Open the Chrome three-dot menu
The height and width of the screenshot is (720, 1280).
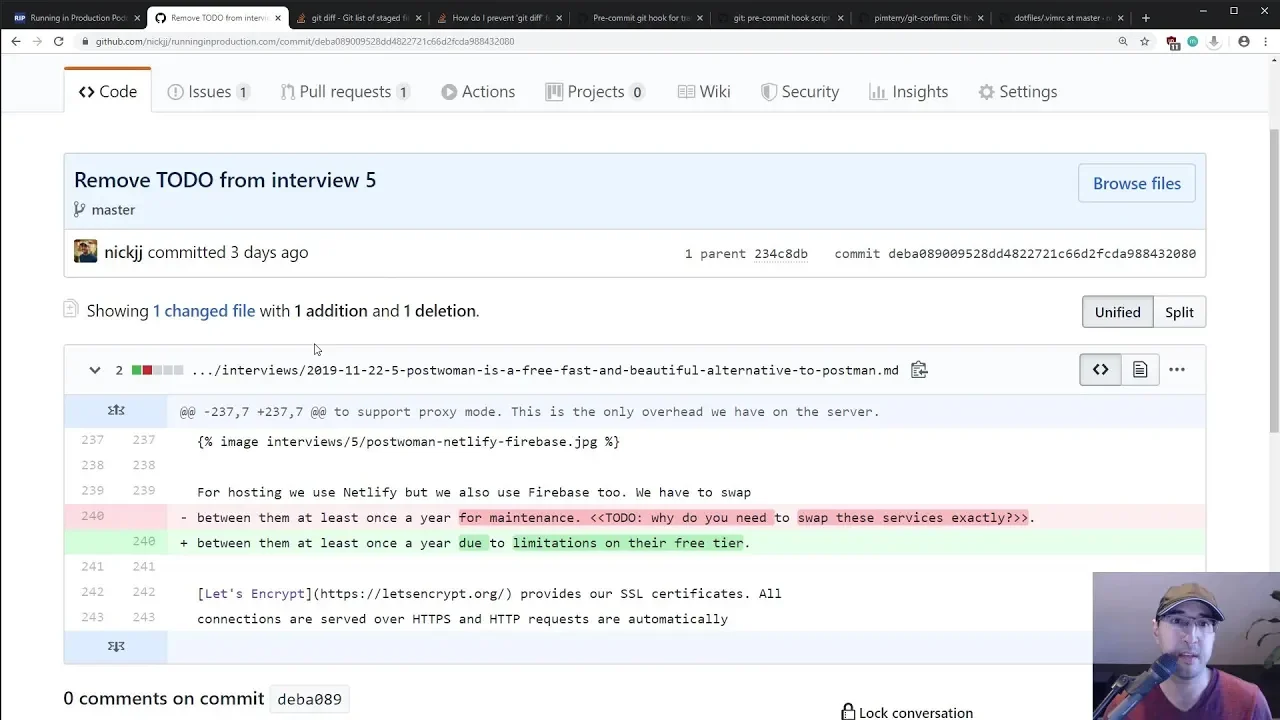point(1266,41)
